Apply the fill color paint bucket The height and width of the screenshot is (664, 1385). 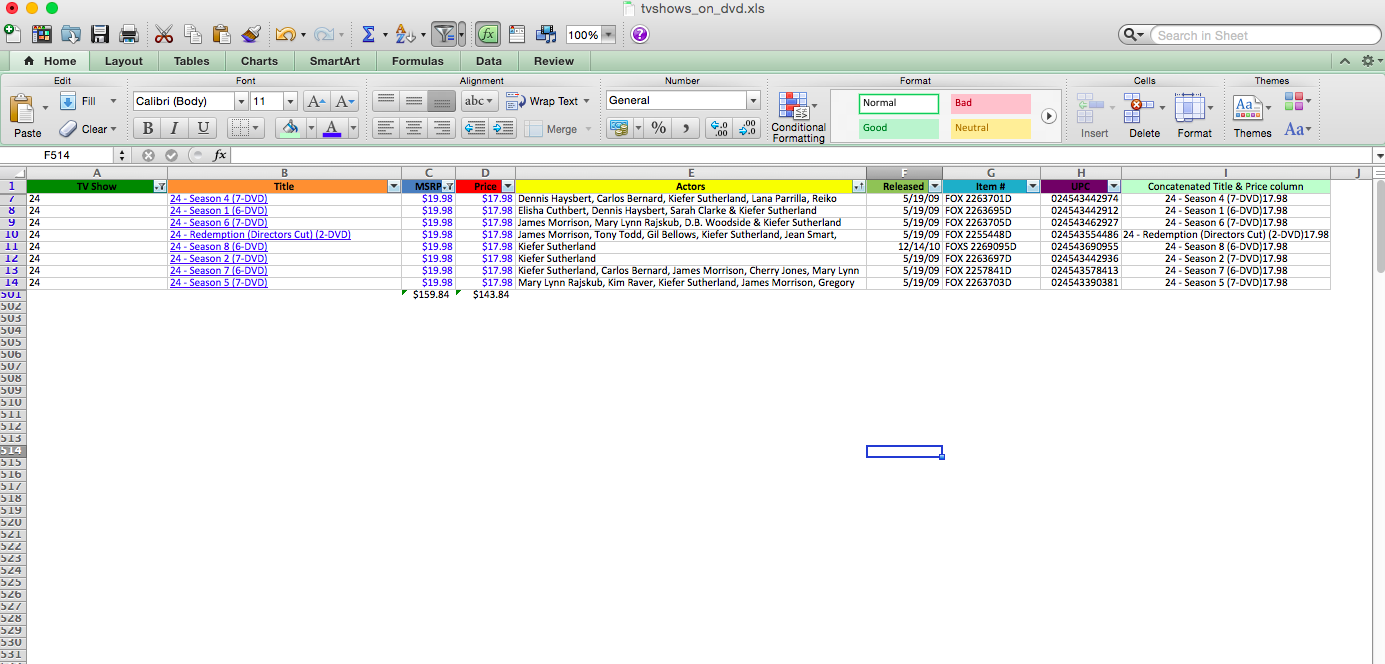290,128
